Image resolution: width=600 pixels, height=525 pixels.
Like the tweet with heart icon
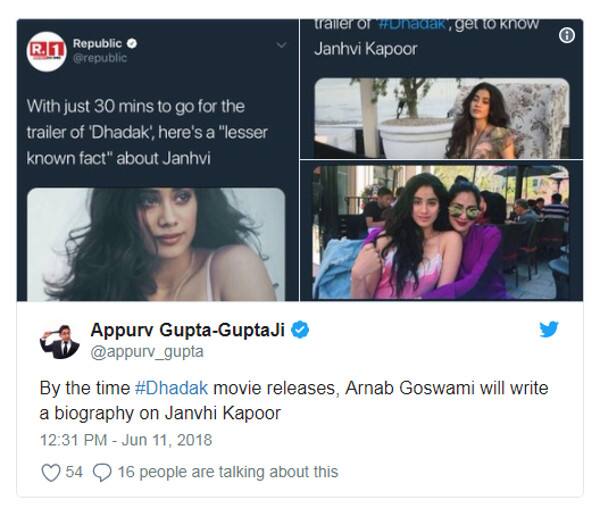[51, 472]
